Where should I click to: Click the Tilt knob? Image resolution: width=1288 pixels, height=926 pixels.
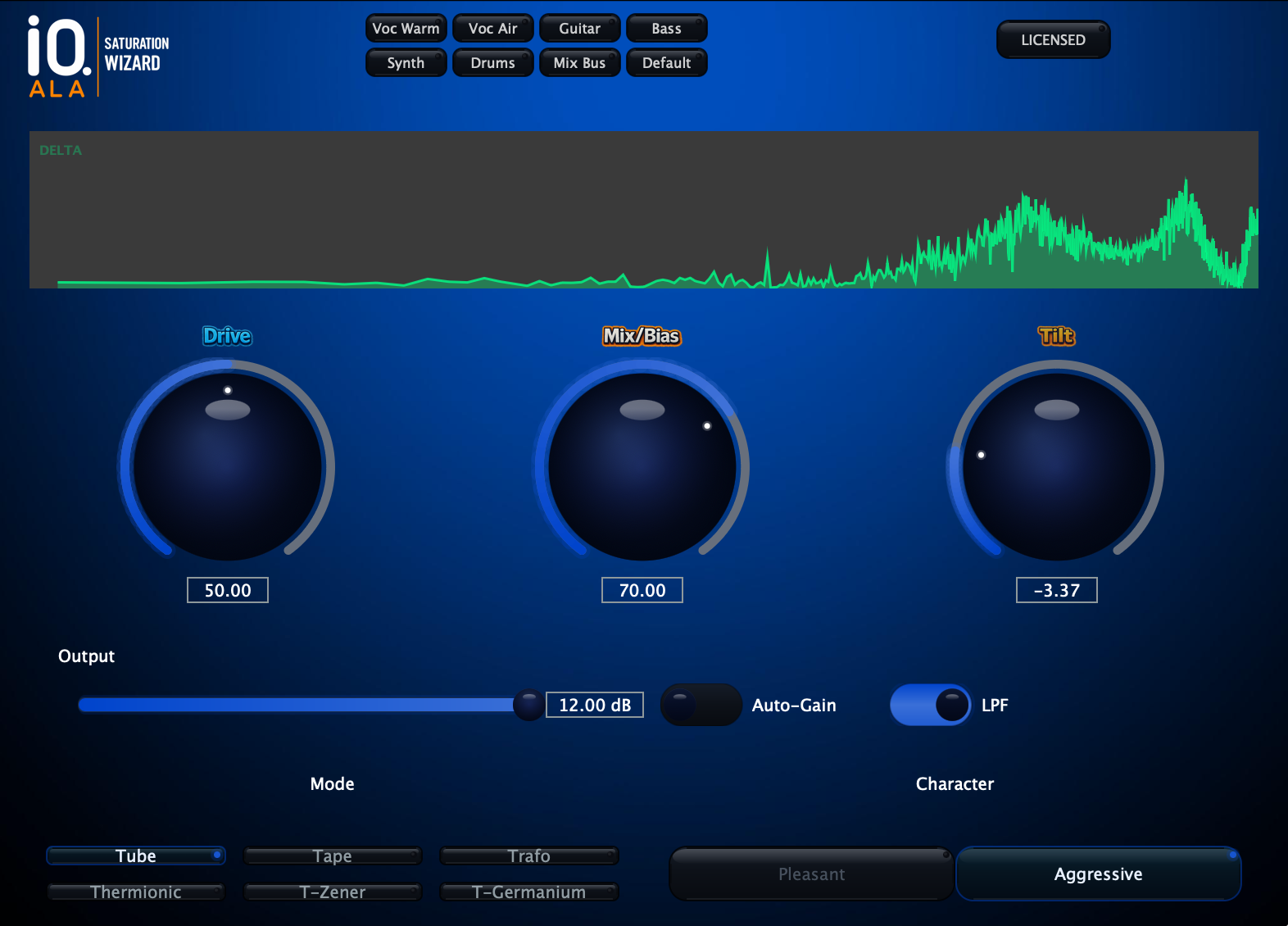[x=1057, y=466]
